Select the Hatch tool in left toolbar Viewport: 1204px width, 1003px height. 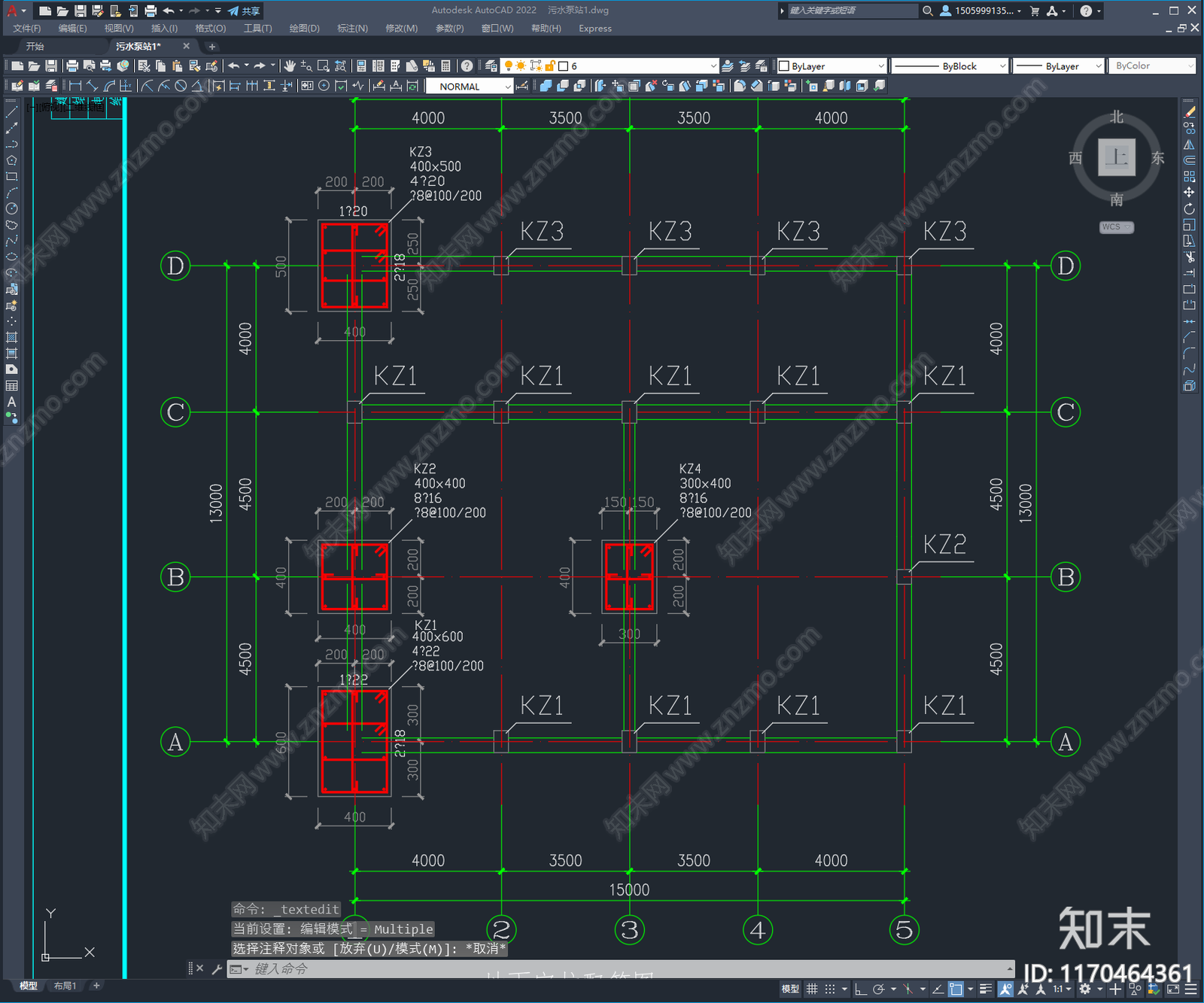coord(11,337)
